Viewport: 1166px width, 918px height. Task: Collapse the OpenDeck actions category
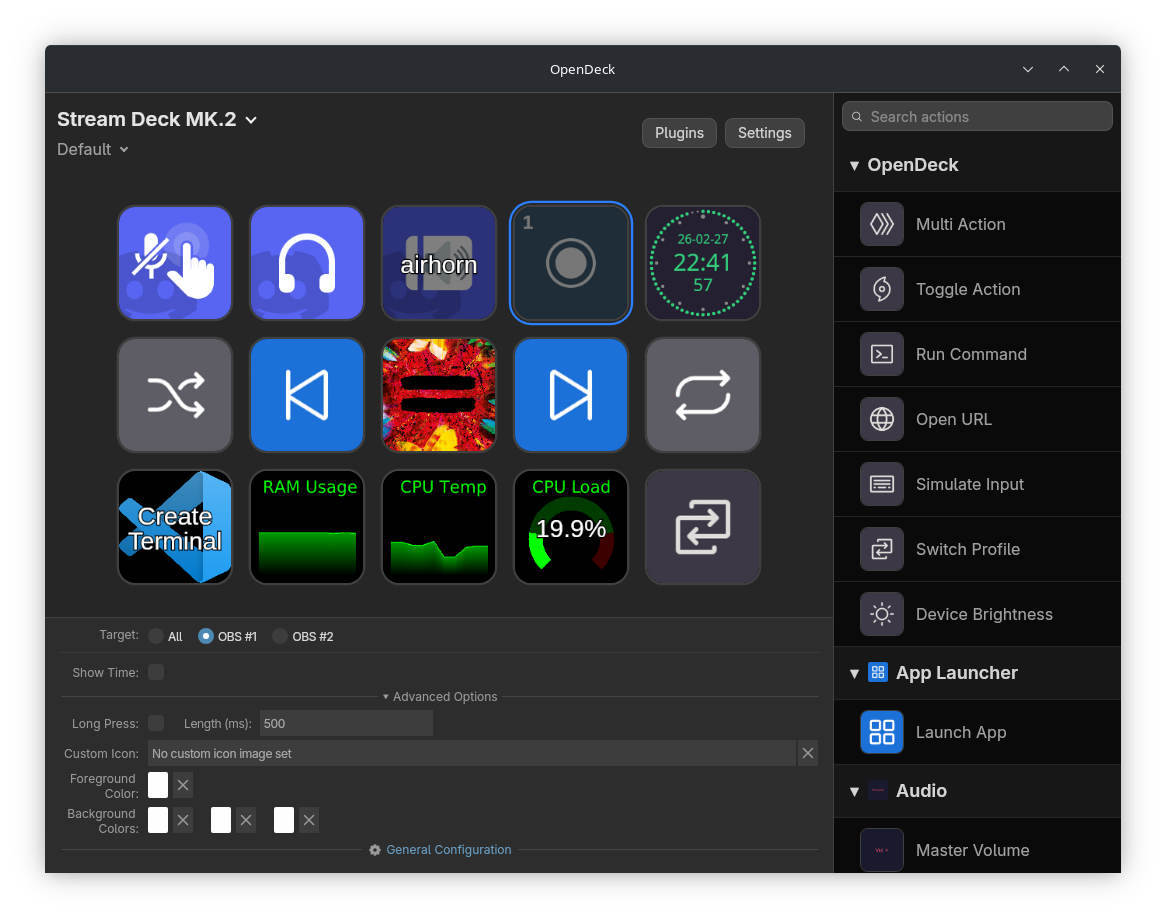pyautogui.click(x=854, y=165)
